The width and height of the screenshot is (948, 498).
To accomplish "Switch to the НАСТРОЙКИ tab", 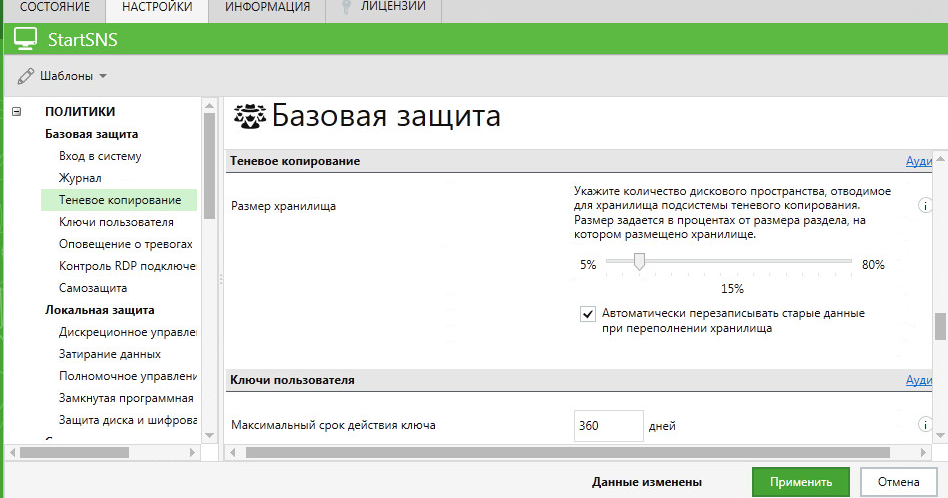I will tap(157, 7).
